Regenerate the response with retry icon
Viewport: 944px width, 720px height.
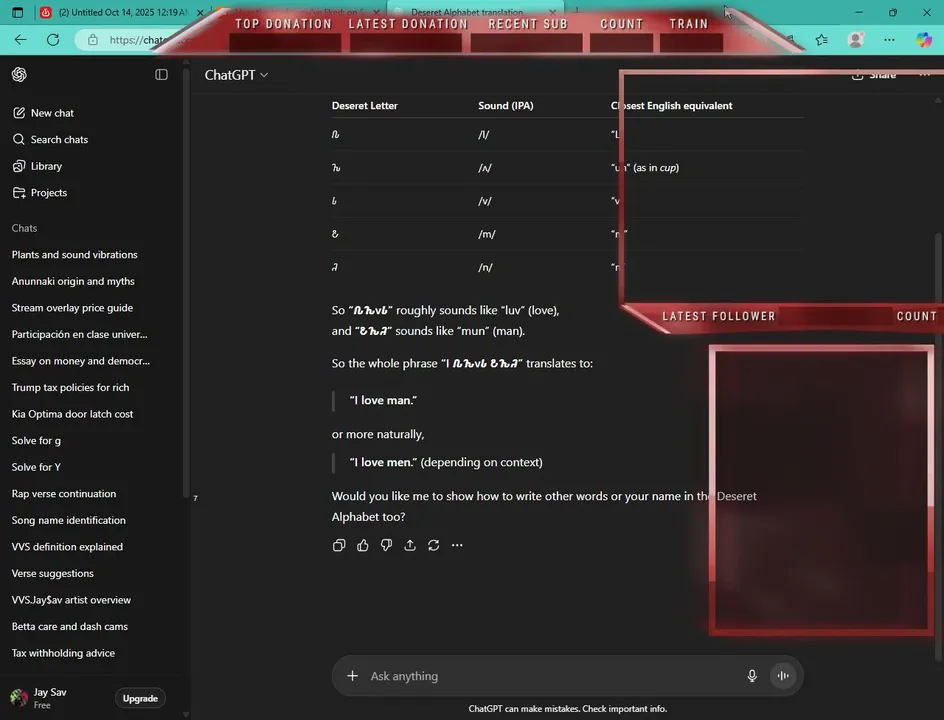tap(433, 545)
